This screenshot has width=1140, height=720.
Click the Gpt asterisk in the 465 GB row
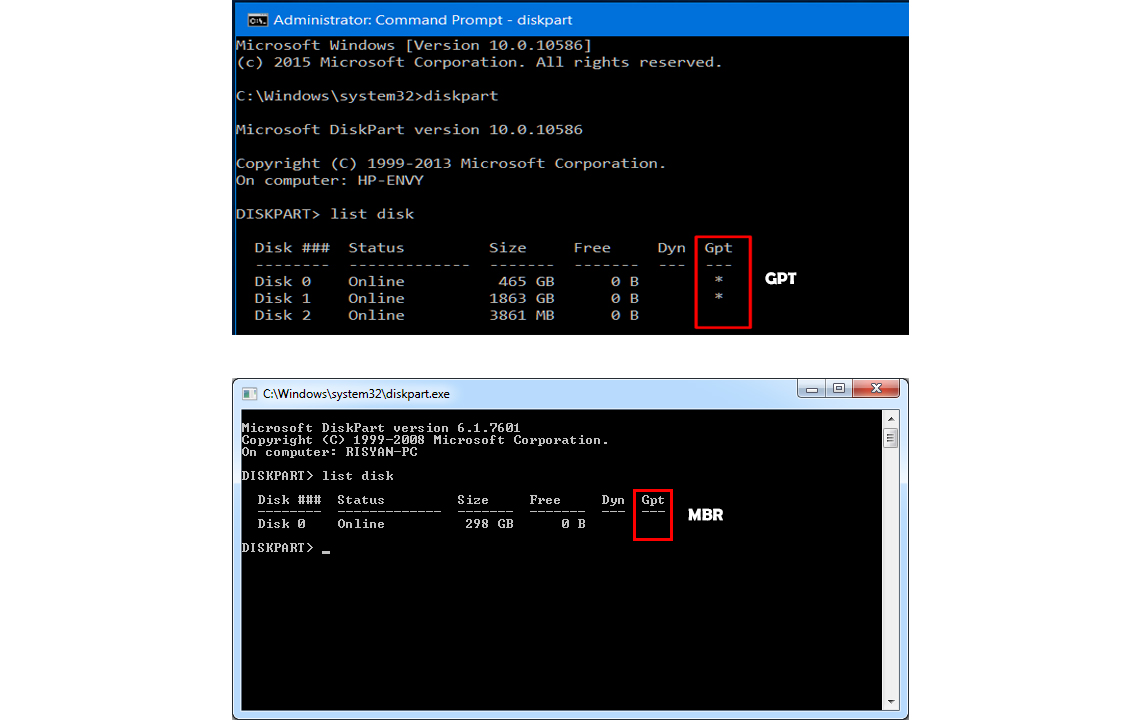coord(718,280)
